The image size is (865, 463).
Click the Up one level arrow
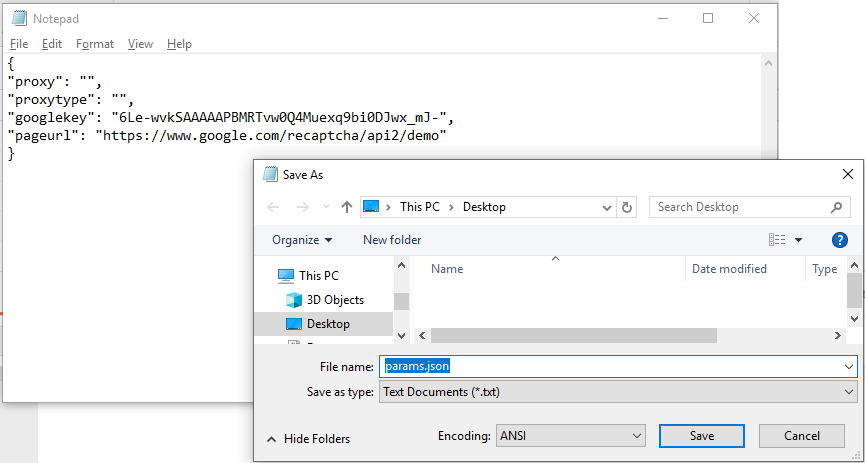[347, 207]
